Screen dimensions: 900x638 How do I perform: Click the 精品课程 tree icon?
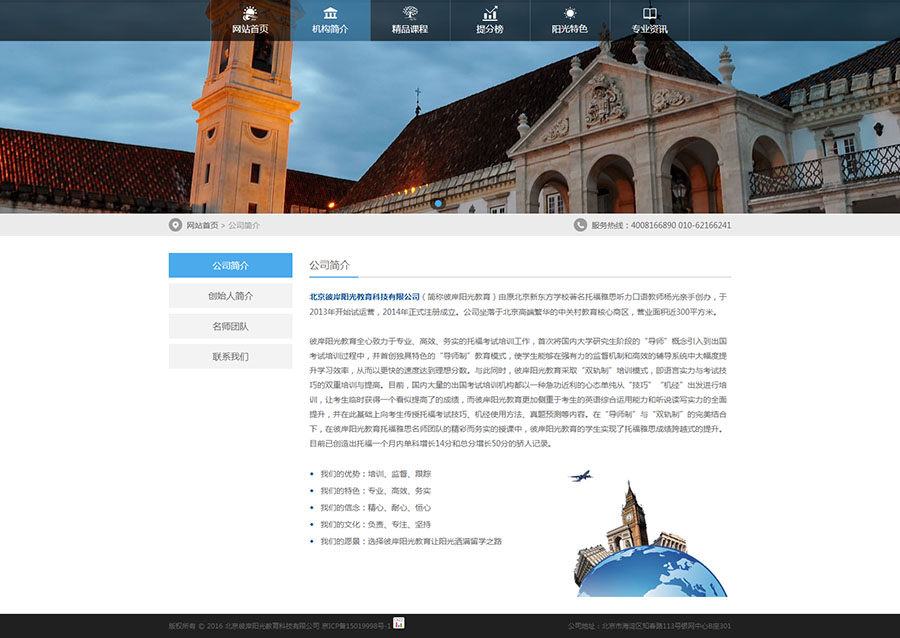point(410,13)
